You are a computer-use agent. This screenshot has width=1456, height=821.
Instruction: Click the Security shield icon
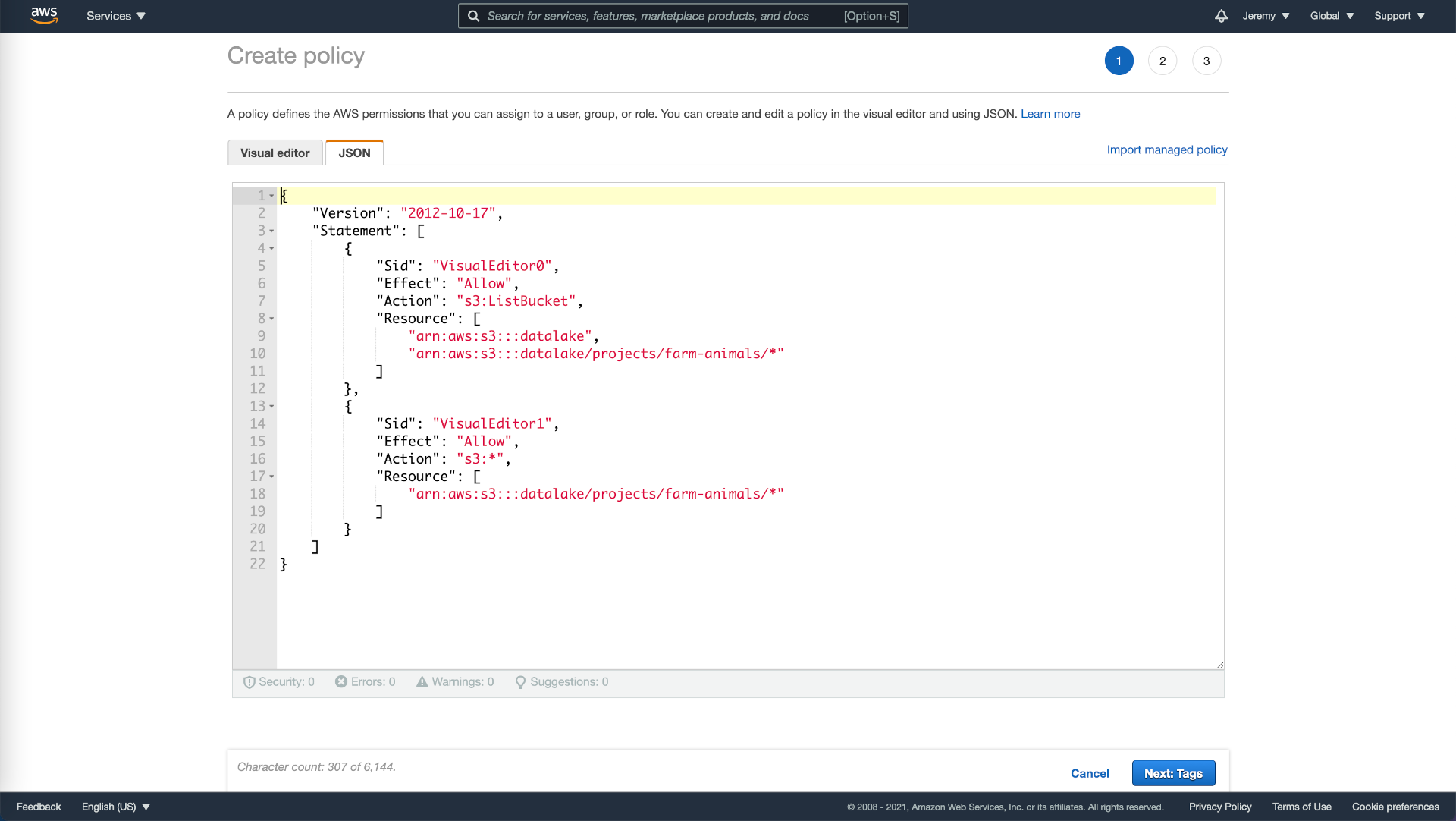pos(249,682)
